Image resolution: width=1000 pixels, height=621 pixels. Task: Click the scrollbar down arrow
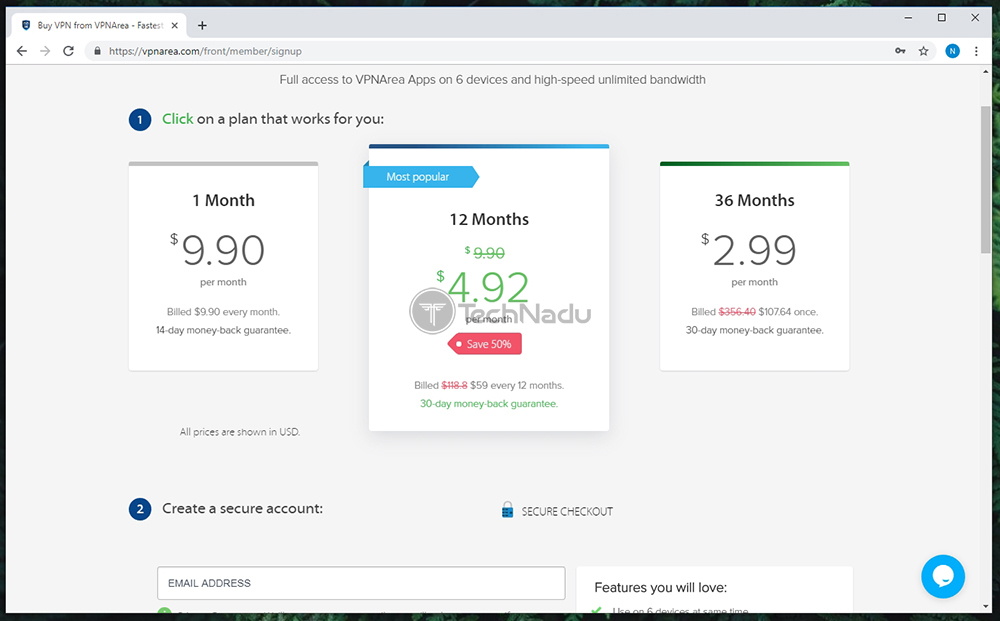click(x=985, y=606)
